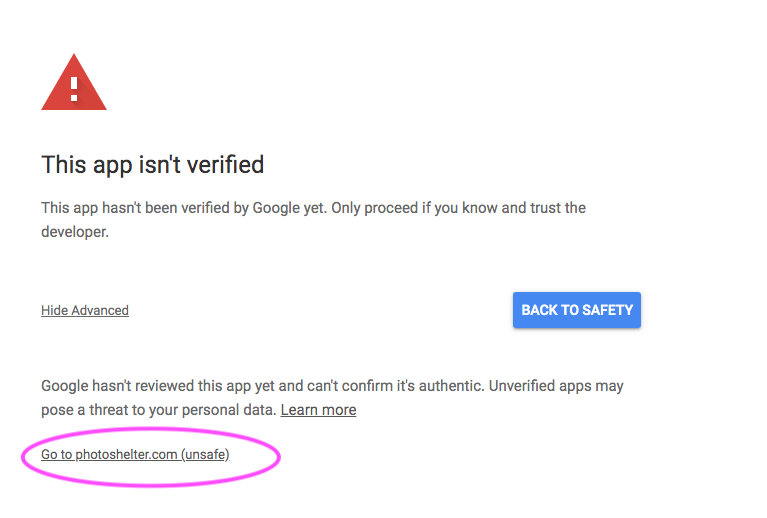Proceed to photoshelter.com despite the unsafe warning
767x518 pixels.
[x=135, y=455]
